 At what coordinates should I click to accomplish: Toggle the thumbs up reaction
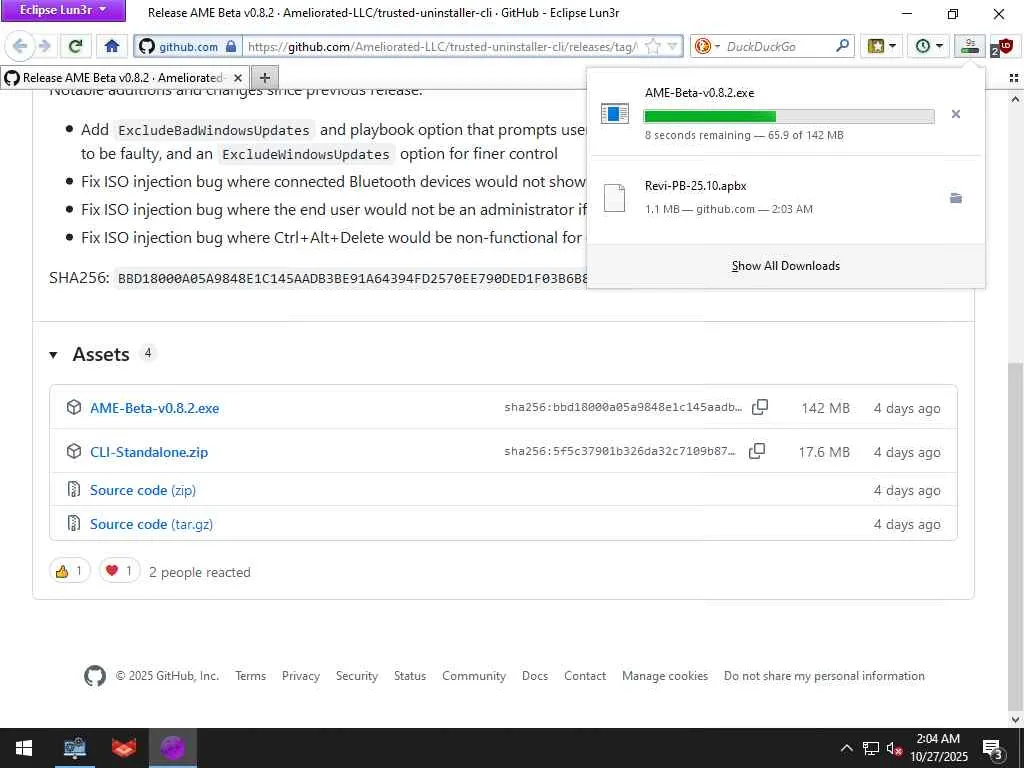pos(70,571)
